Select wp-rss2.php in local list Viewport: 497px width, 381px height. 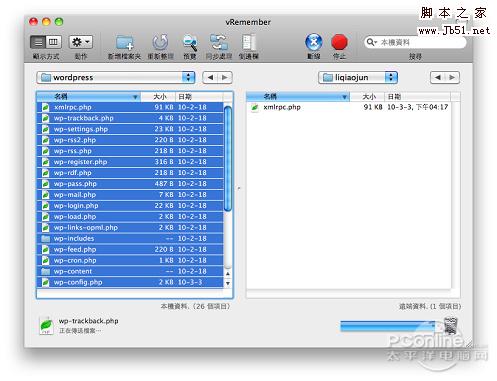(130, 140)
